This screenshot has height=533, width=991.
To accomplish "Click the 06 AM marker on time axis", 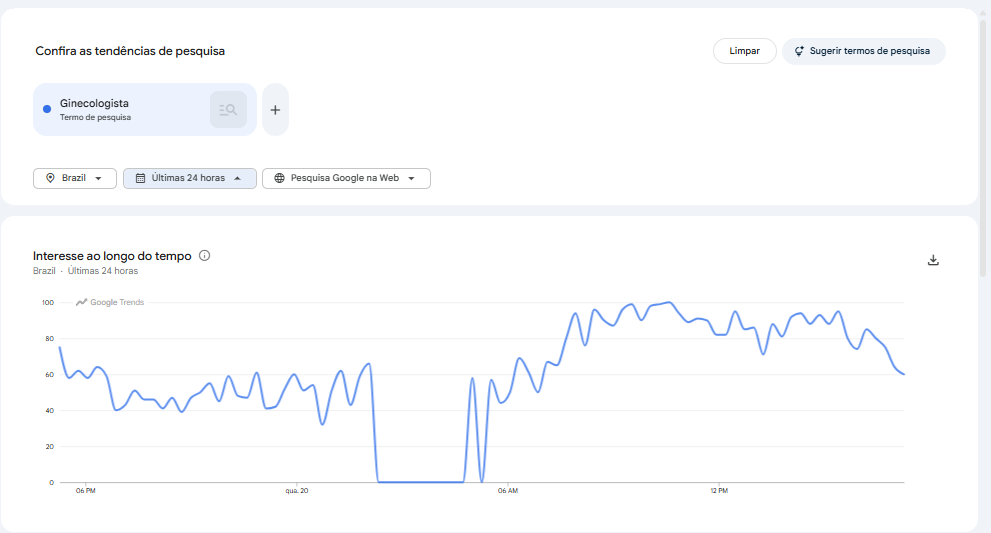I will coord(508,491).
